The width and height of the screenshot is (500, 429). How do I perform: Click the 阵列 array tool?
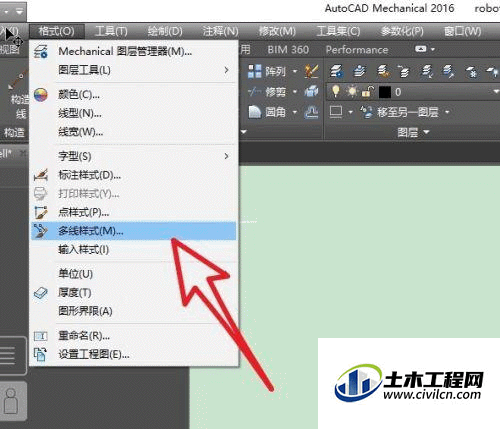267,71
